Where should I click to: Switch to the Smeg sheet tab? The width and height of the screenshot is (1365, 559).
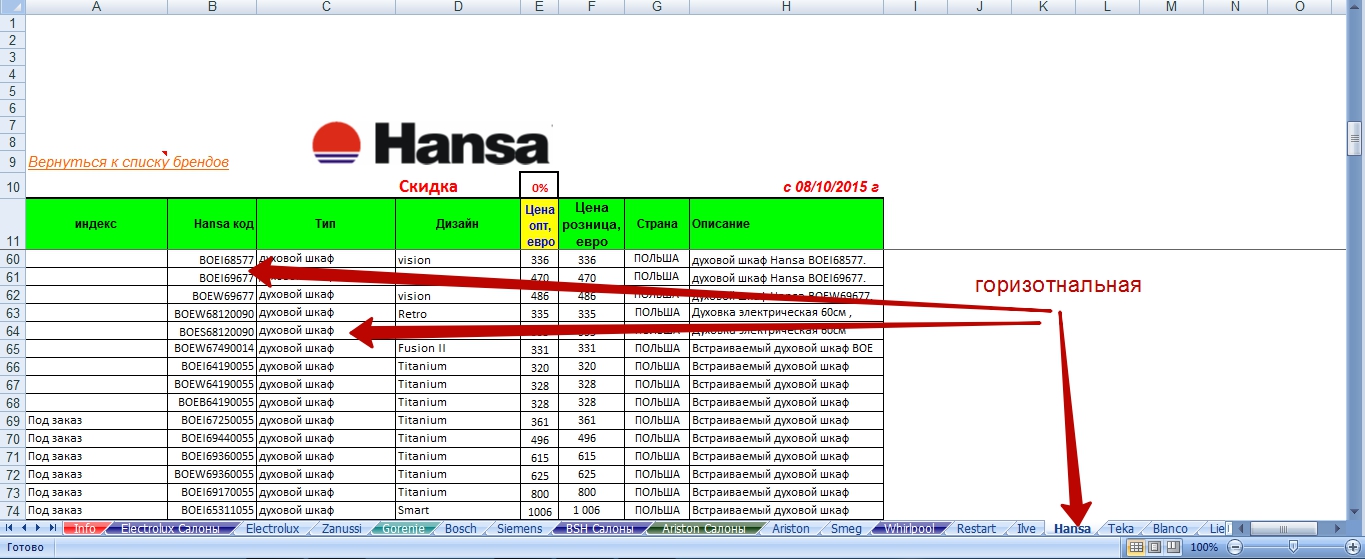[846, 528]
